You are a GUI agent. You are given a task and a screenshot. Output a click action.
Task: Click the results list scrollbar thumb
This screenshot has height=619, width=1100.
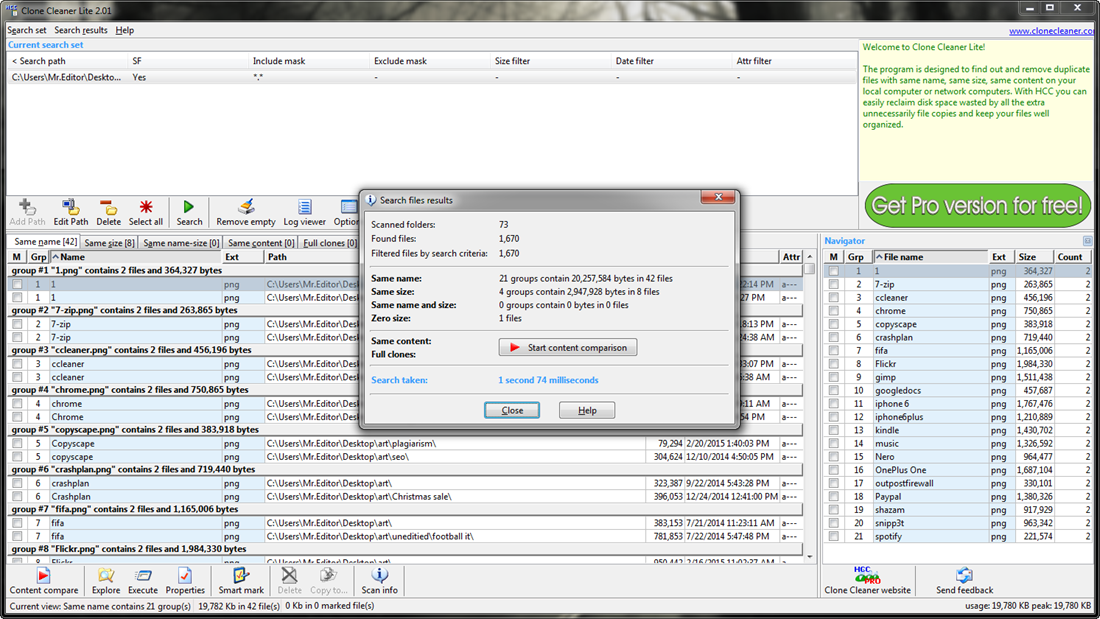(x=810, y=269)
